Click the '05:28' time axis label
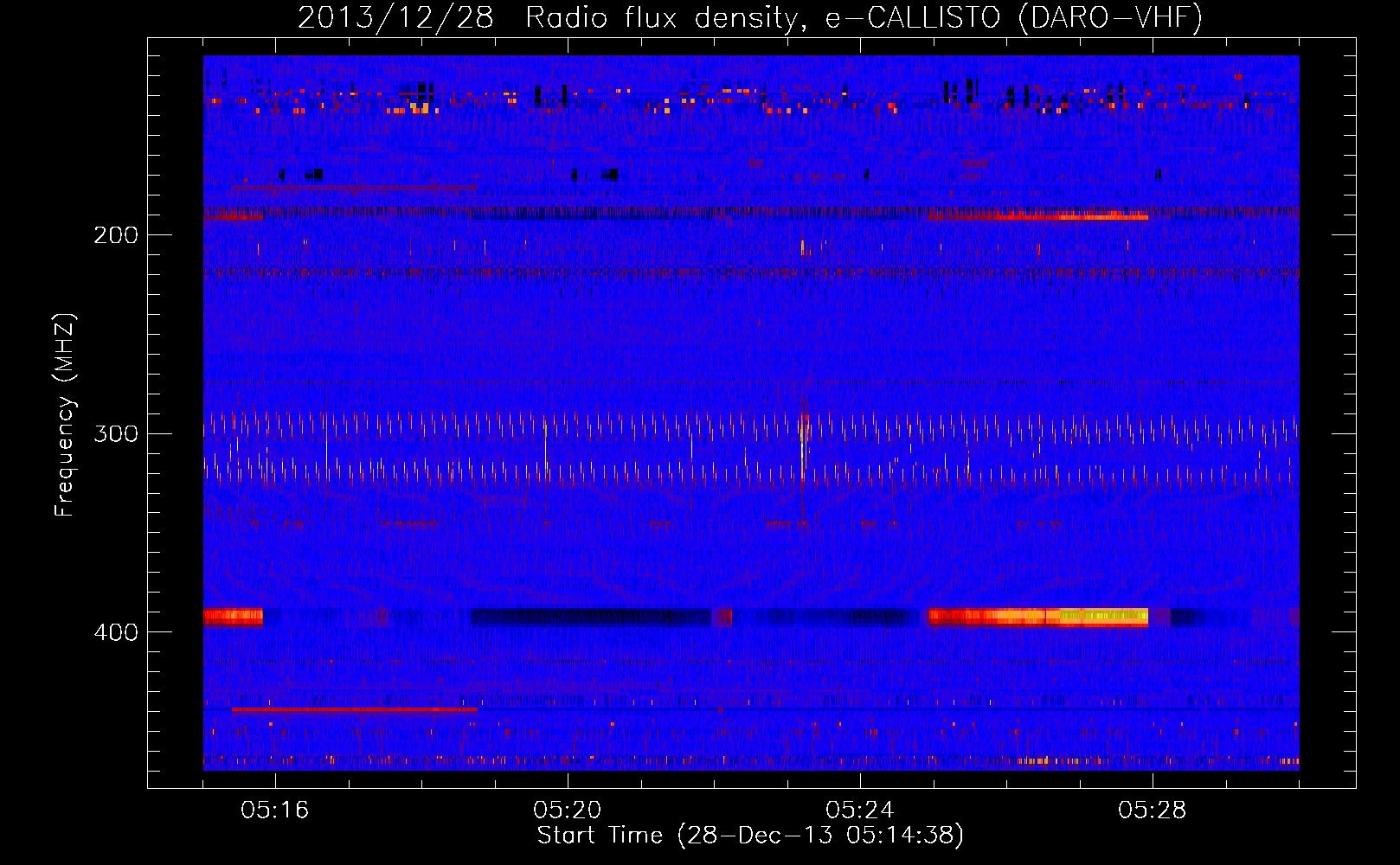The image size is (1400, 865). 1153,811
